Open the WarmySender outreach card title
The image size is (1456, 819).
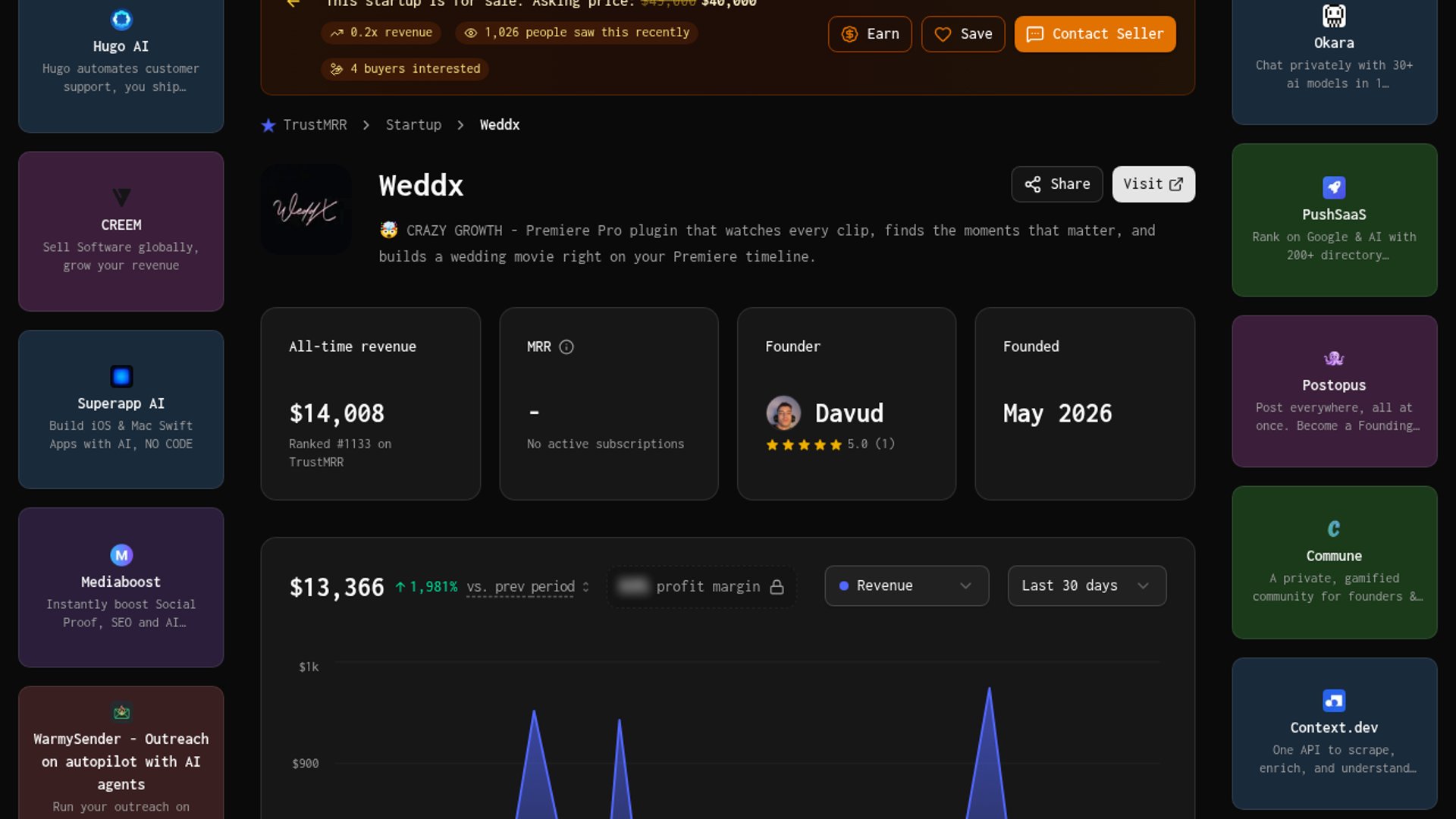[121, 761]
